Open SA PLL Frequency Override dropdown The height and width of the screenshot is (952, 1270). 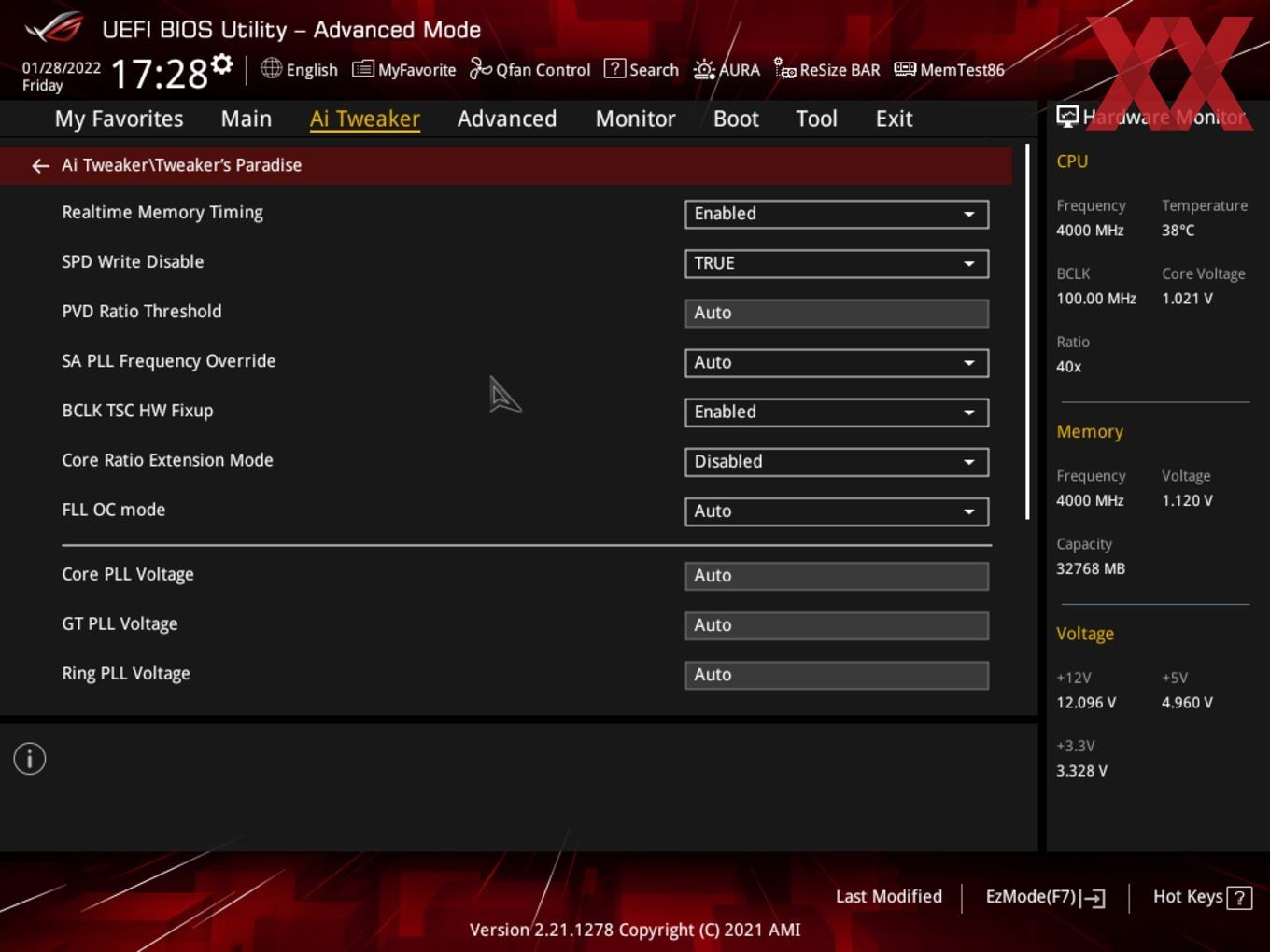point(837,362)
